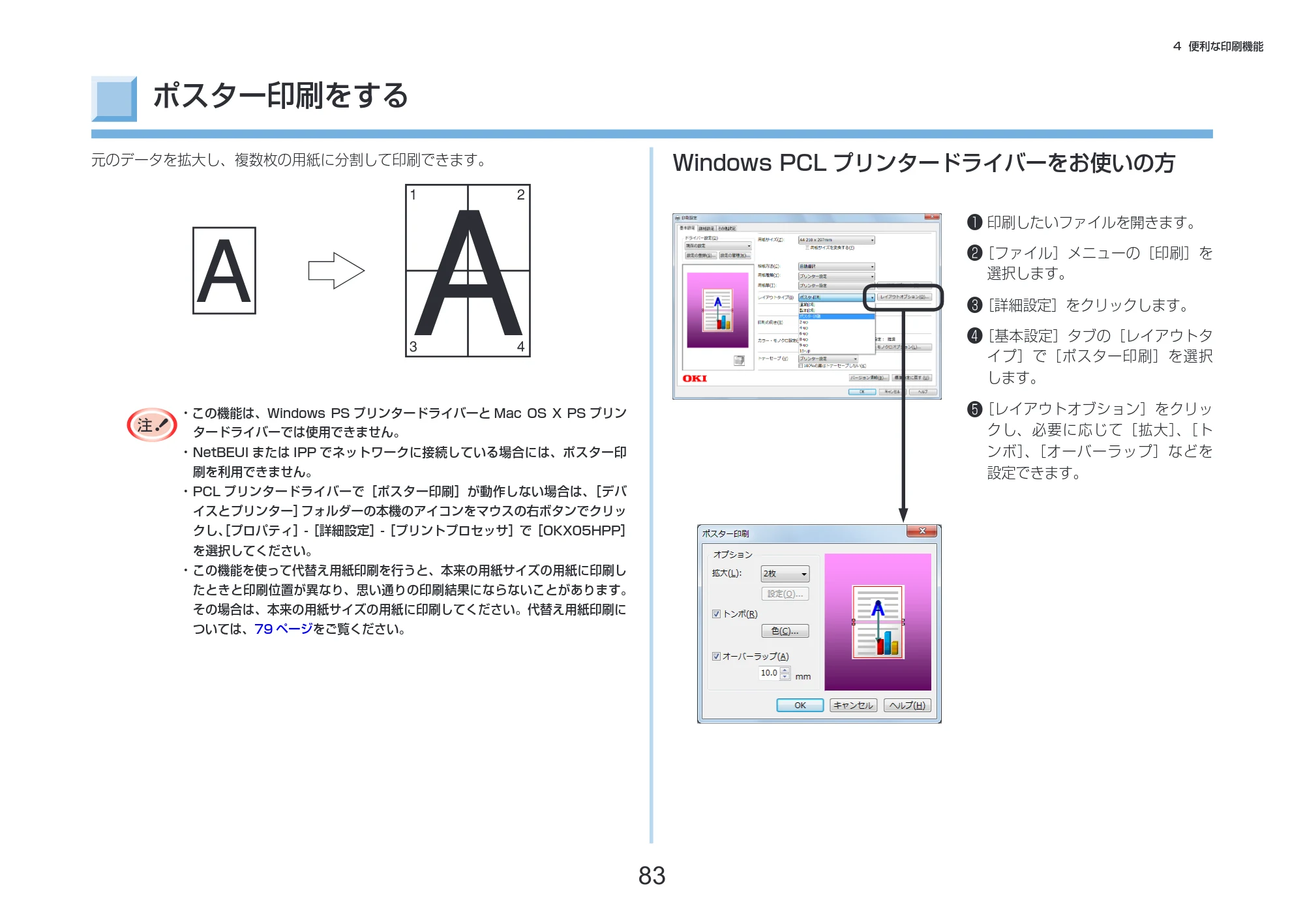Click the small printer icon under the print settings preview
This screenshot has height=924, width=1305.
tap(739, 361)
